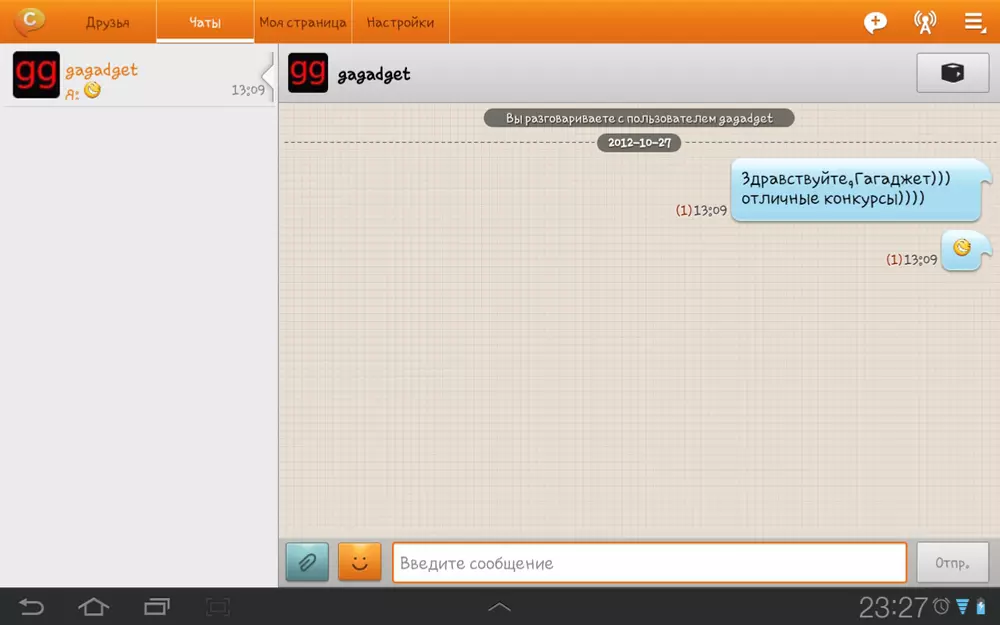Open the smiley emoticon picker

pyautogui.click(x=360, y=562)
